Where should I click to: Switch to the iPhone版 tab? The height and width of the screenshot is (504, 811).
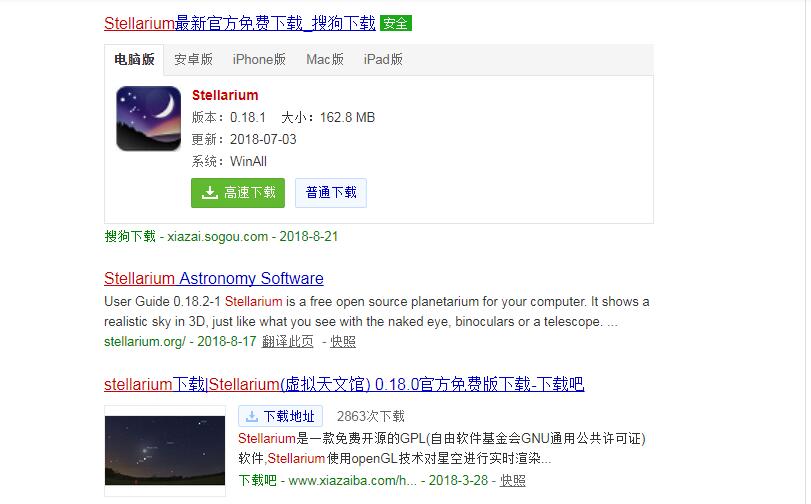(x=259, y=60)
